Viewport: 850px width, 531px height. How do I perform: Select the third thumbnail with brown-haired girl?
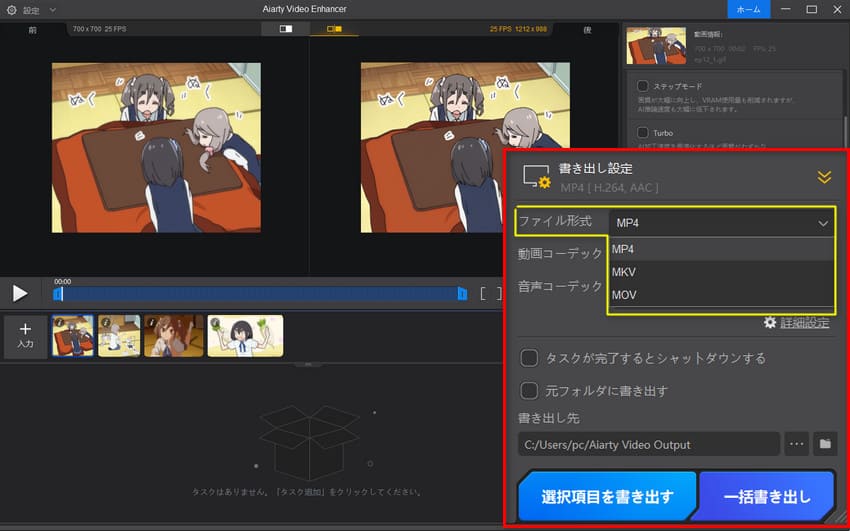(x=174, y=336)
